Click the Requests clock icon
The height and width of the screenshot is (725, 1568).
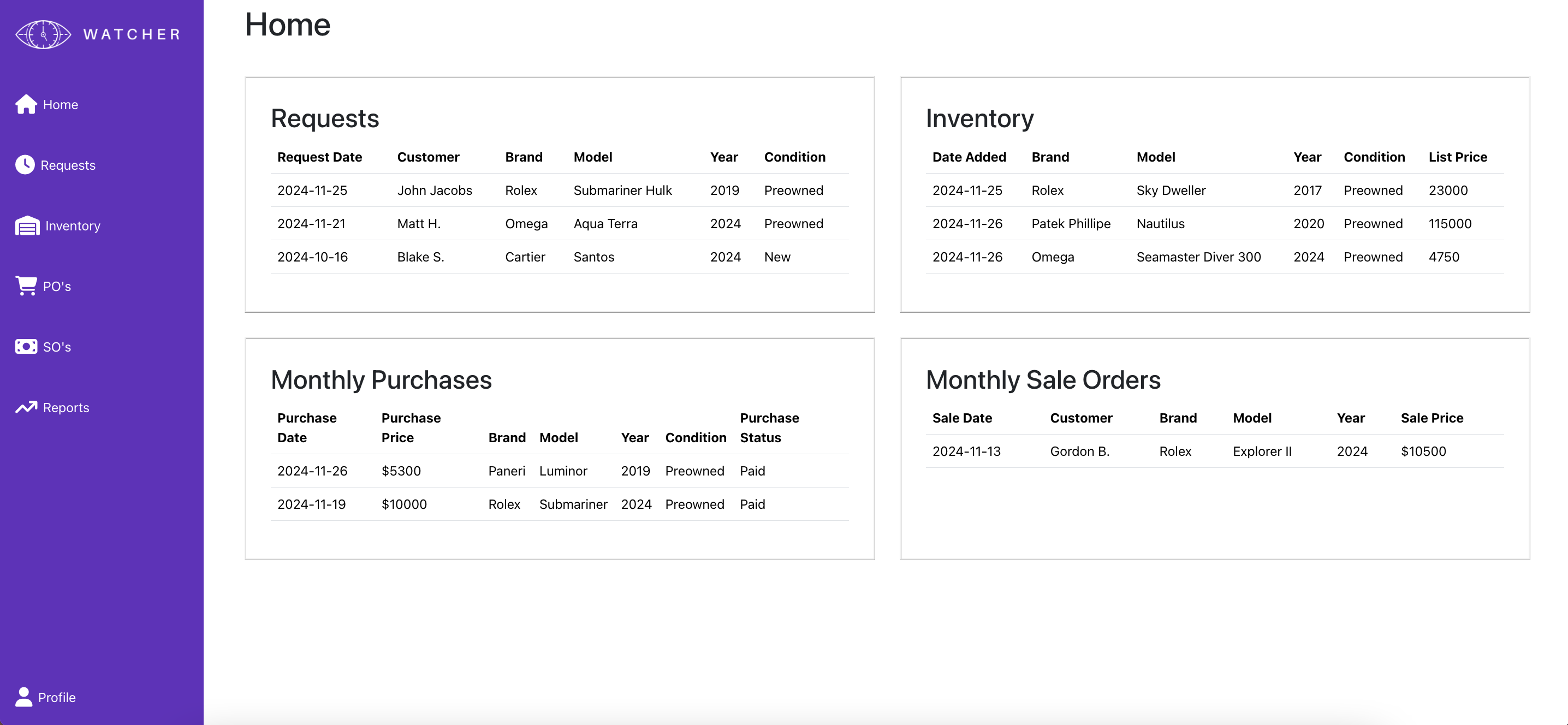pyautogui.click(x=25, y=165)
